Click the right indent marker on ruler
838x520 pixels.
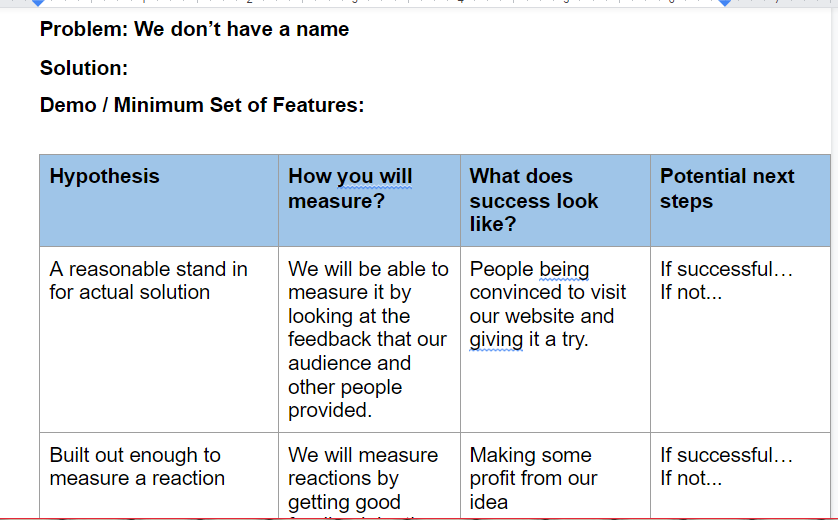point(725,3)
